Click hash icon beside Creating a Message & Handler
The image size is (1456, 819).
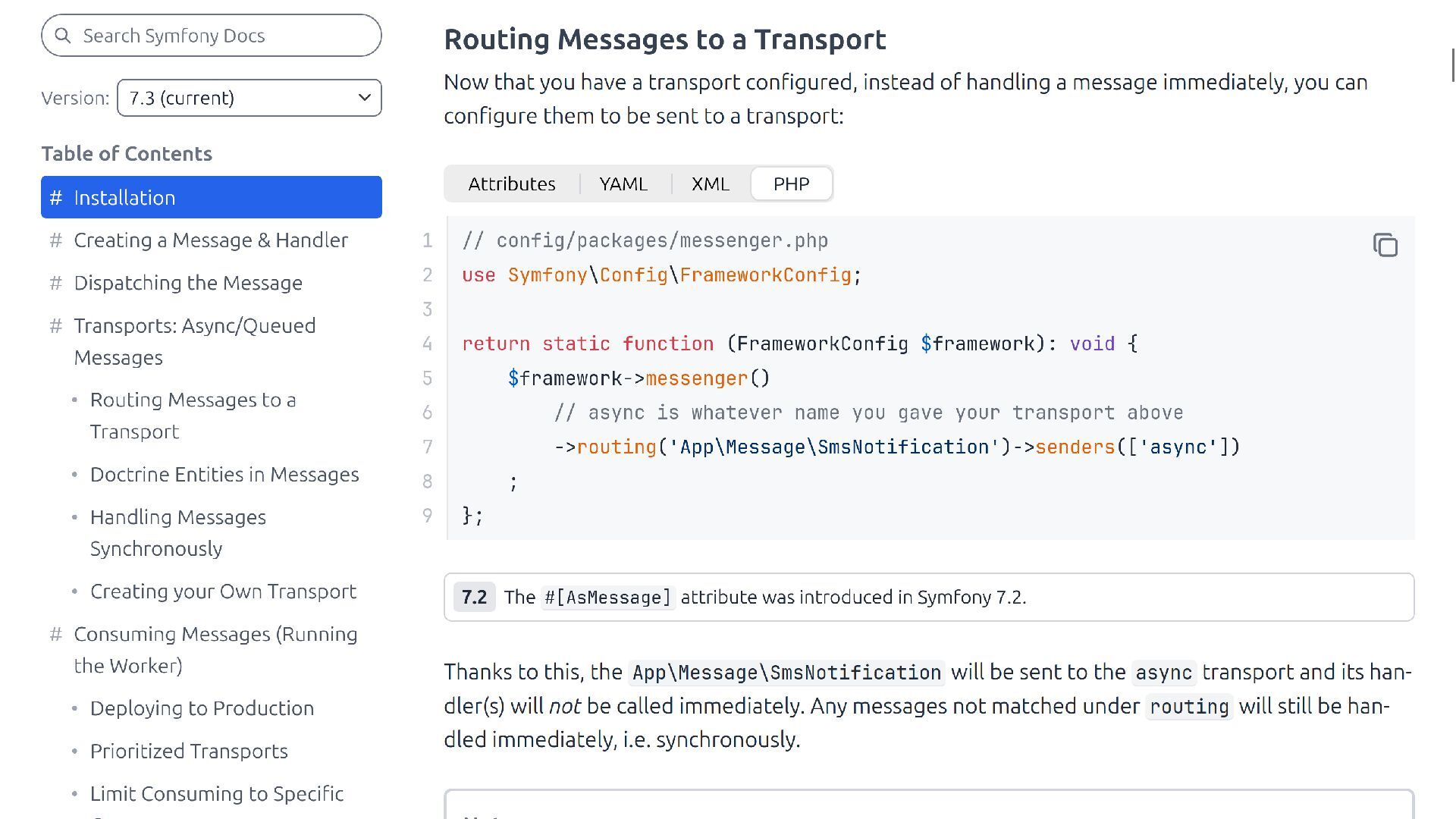55,240
